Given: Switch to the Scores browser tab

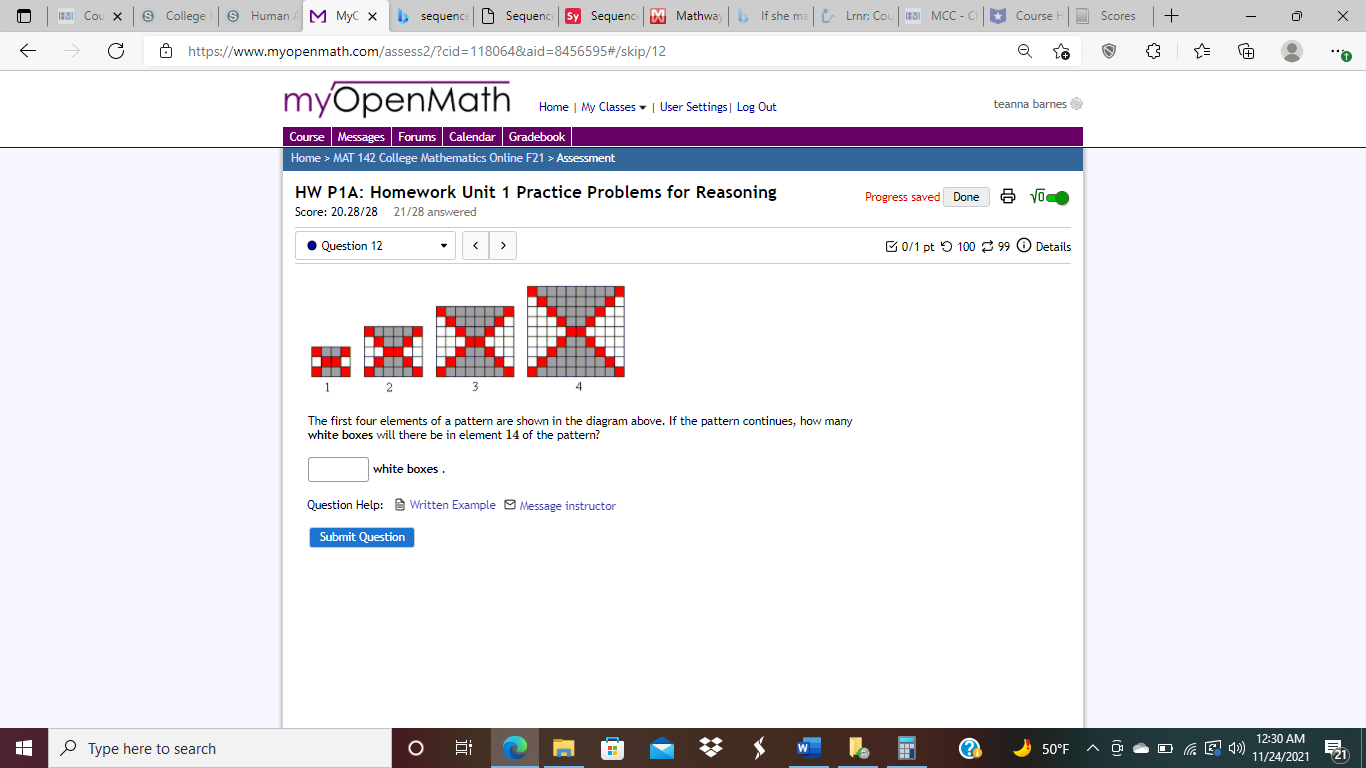Looking at the screenshot, I should pyautogui.click(x=1111, y=16).
